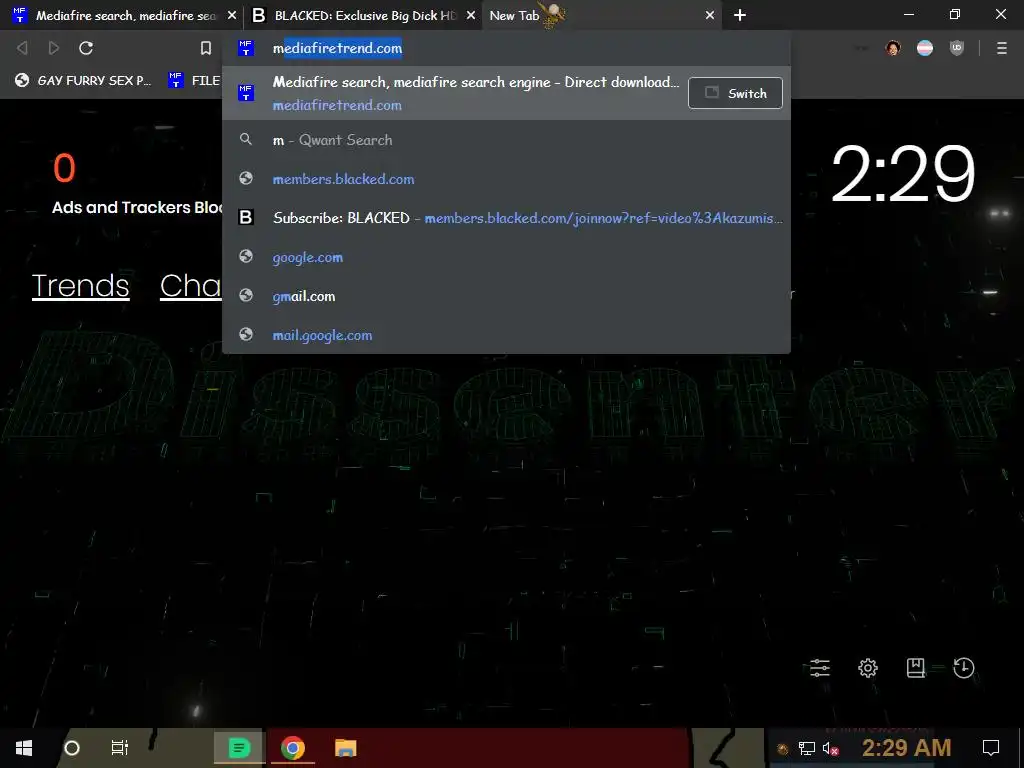This screenshot has width=1024, height=768.
Task: Choose mail.google.com suggestion
Action: click(x=507, y=334)
